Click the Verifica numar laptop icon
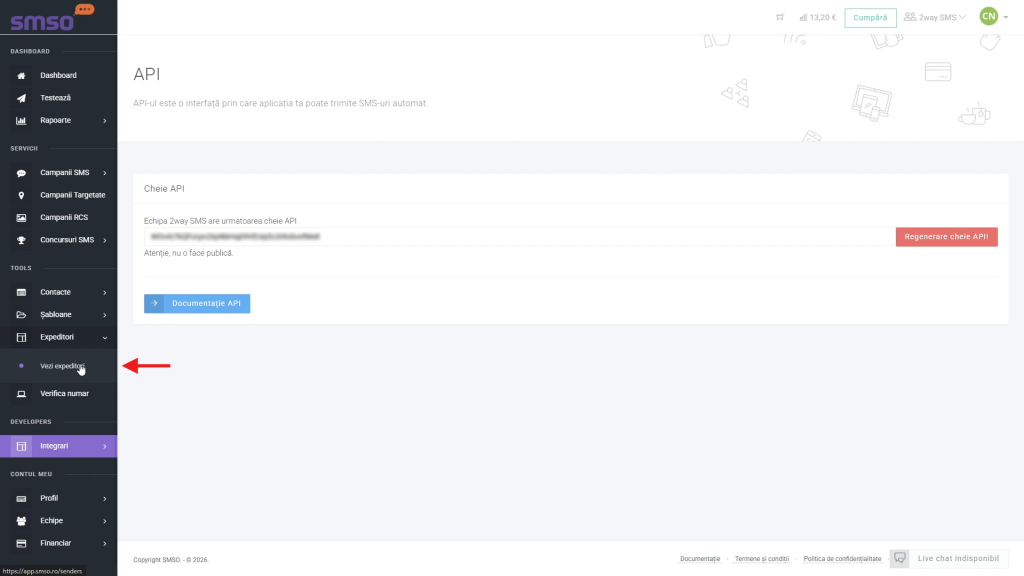The image size is (1024, 576). pyautogui.click(x=21, y=394)
